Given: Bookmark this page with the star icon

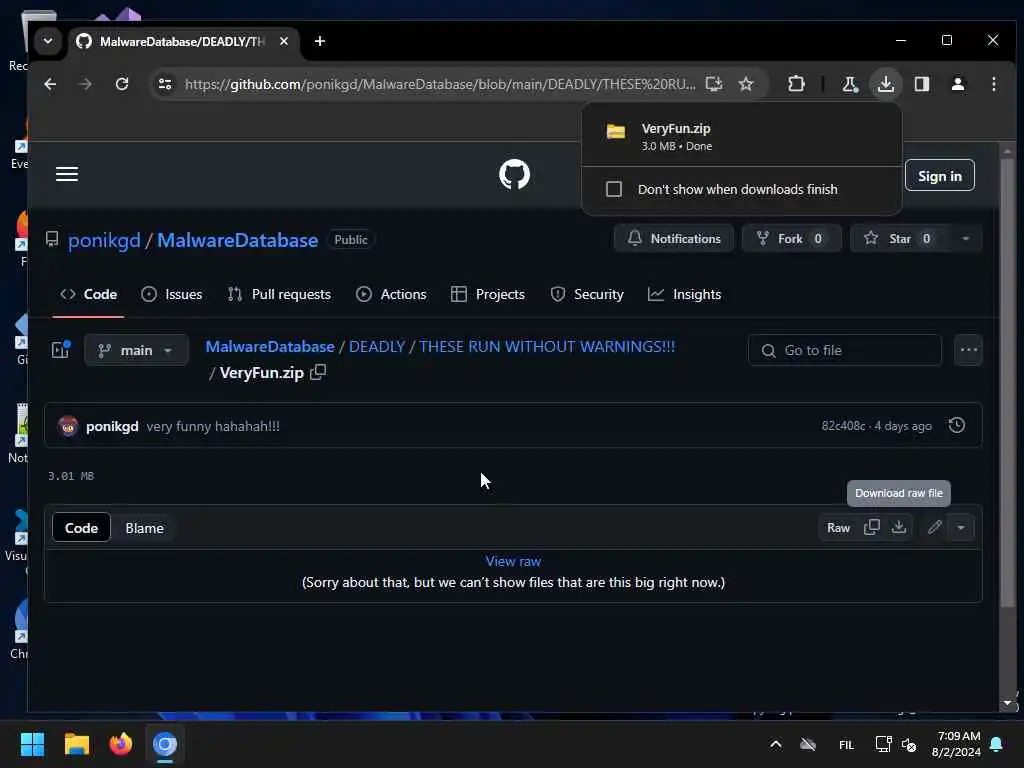Looking at the screenshot, I should pos(746,84).
